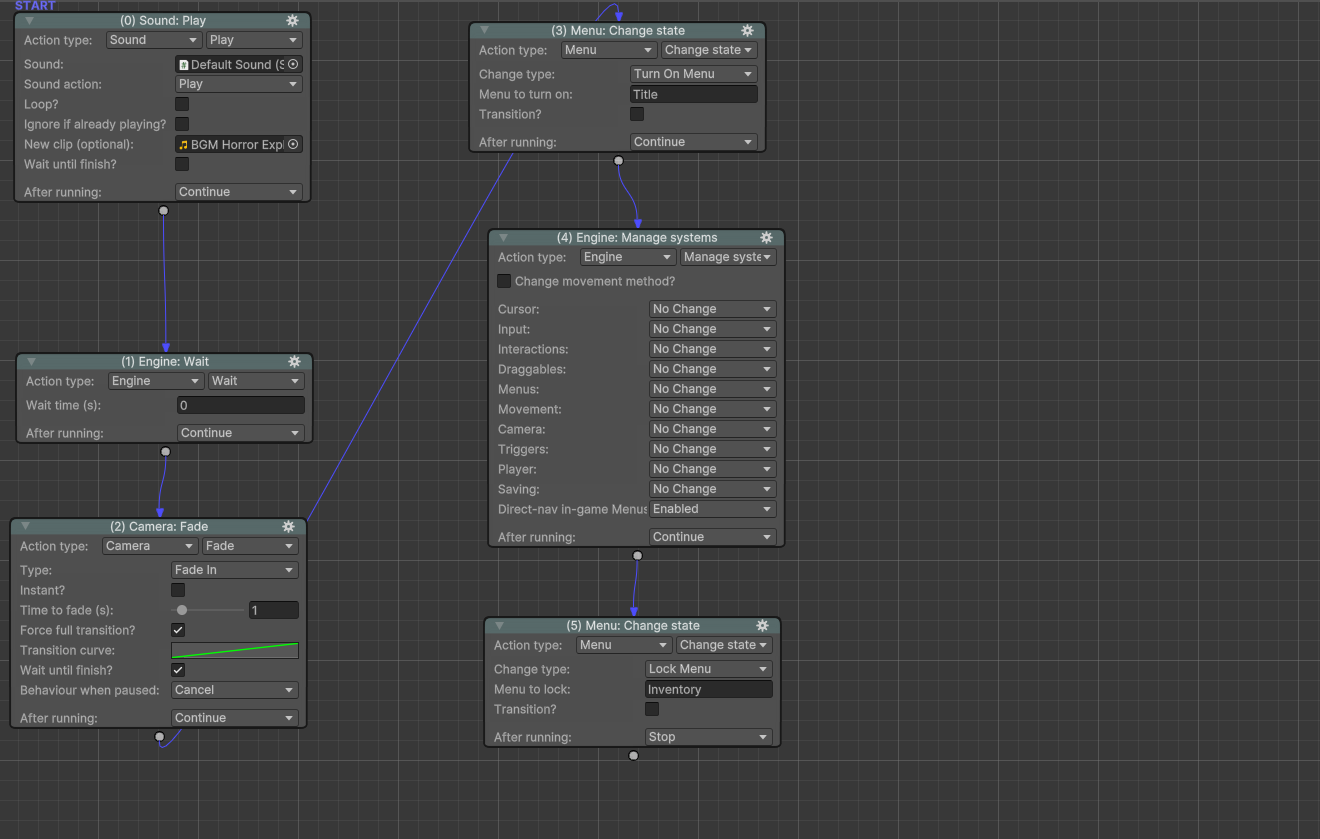Open gear menu of node (5) Menu: Change state
Image resolution: width=1320 pixels, height=839 pixels.
point(762,625)
